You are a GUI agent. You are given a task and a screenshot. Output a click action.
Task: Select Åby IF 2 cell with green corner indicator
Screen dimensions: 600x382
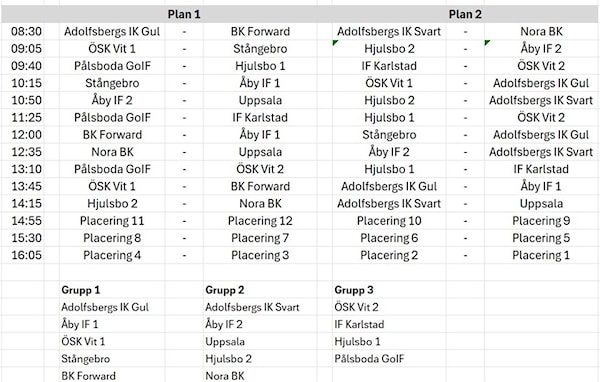(x=541, y=49)
